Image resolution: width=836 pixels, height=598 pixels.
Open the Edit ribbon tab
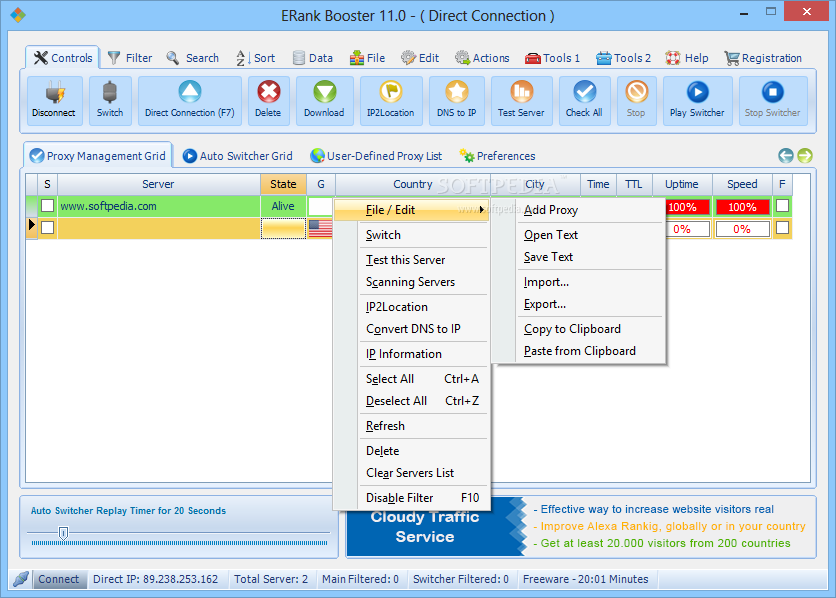pos(420,58)
